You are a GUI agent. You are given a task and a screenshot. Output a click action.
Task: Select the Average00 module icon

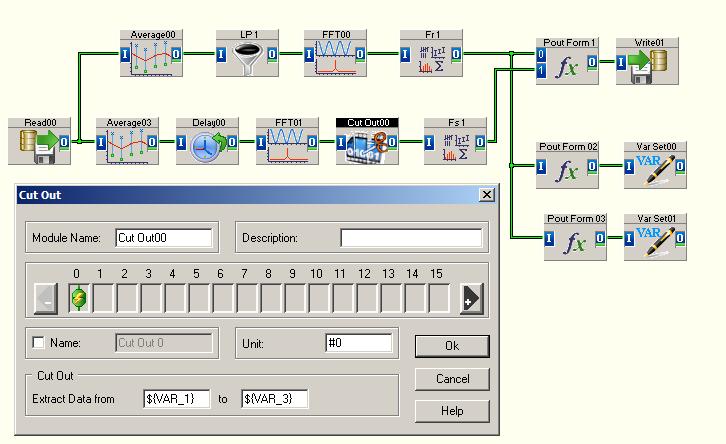click(x=151, y=53)
